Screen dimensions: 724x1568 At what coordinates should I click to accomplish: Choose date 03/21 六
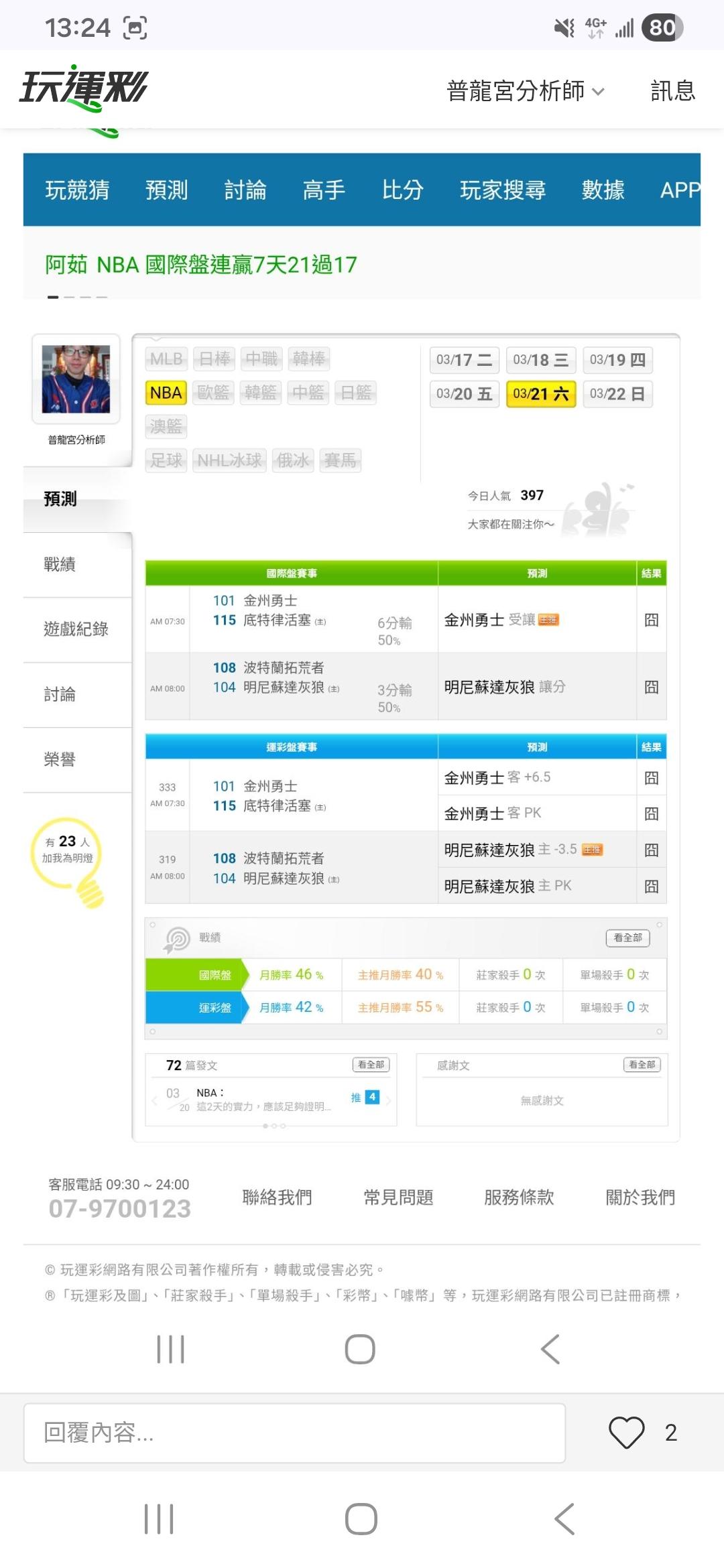tap(541, 394)
